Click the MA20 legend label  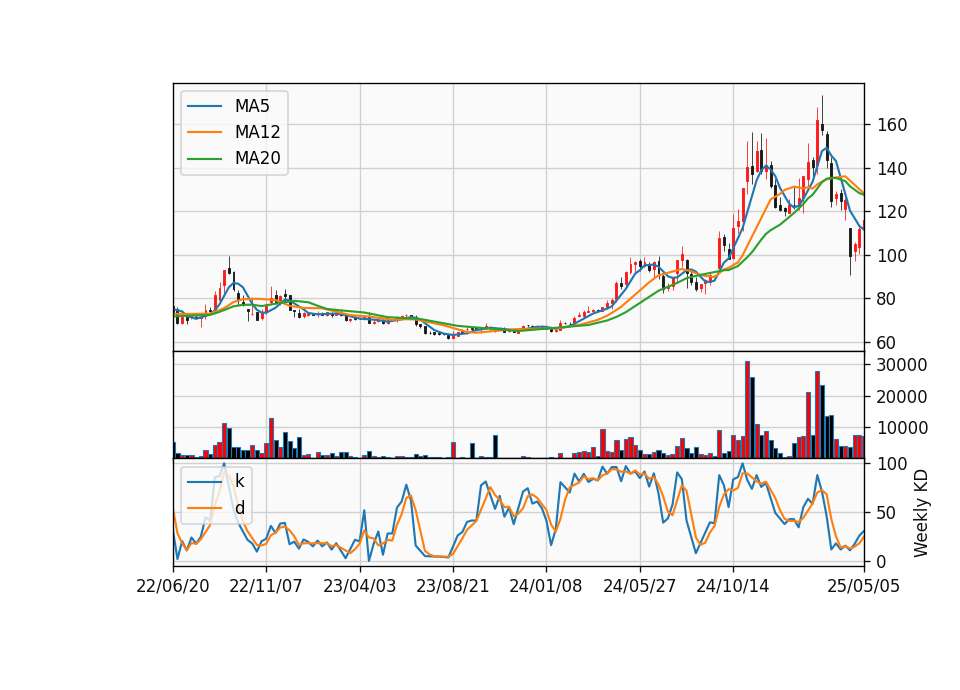(x=257, y=159)
